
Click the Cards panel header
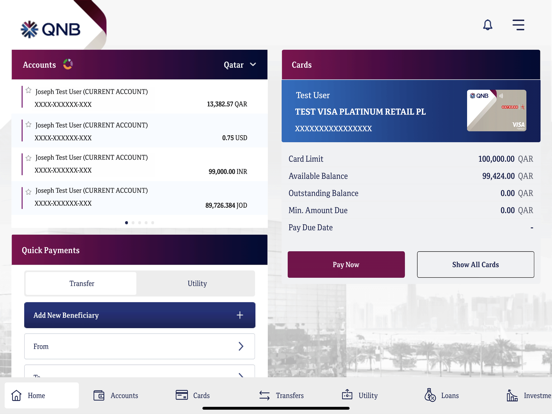coord(411,65)
